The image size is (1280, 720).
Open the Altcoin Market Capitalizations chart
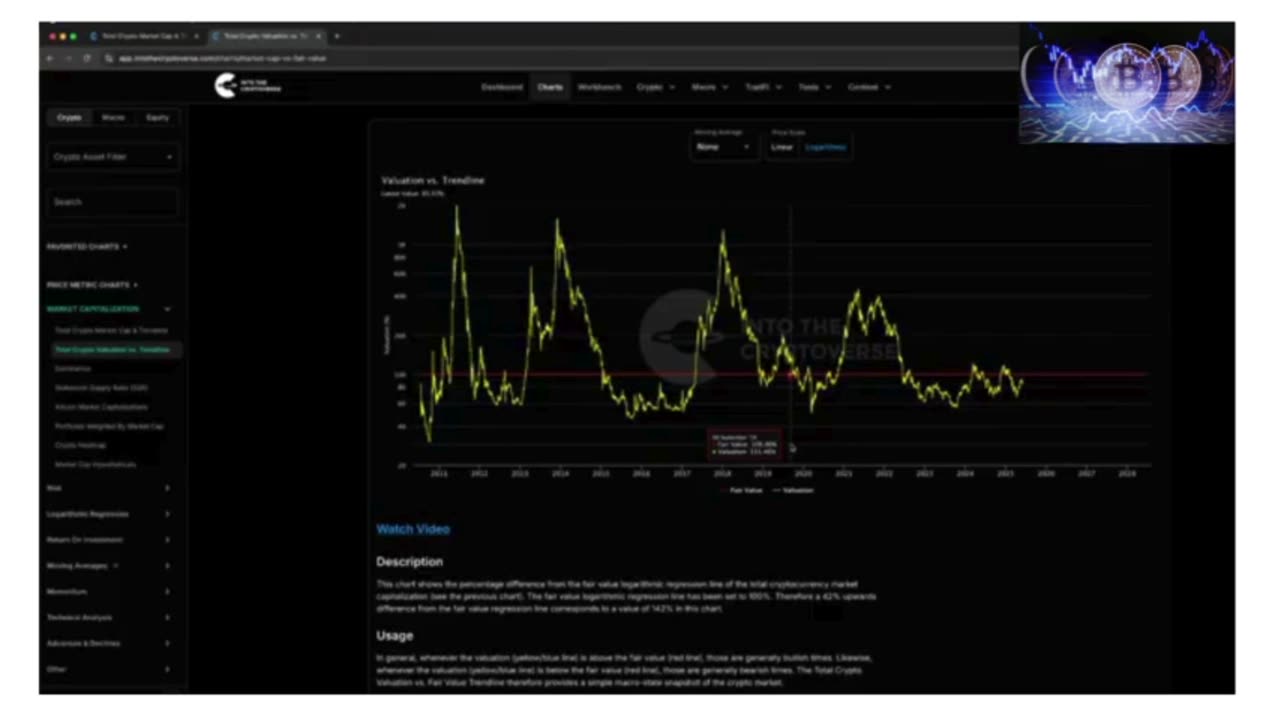pyautogui.click(x=101, y=407)
